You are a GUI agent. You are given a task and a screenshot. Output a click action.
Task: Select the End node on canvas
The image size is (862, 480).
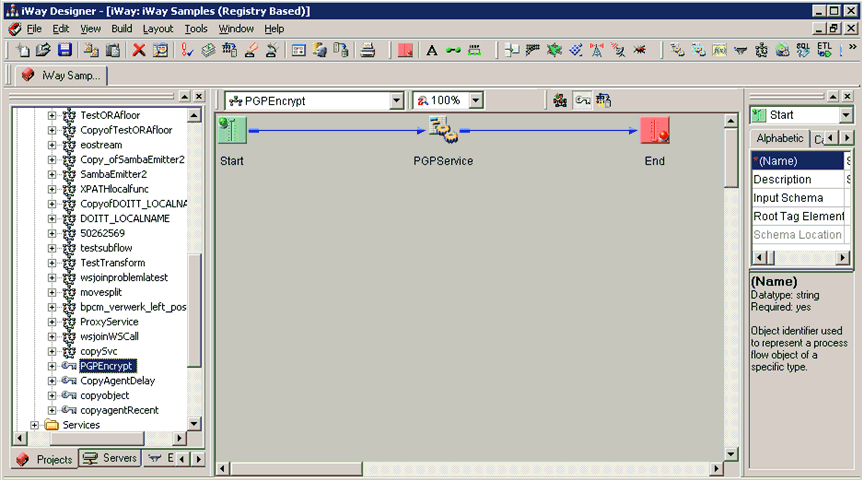655,131
